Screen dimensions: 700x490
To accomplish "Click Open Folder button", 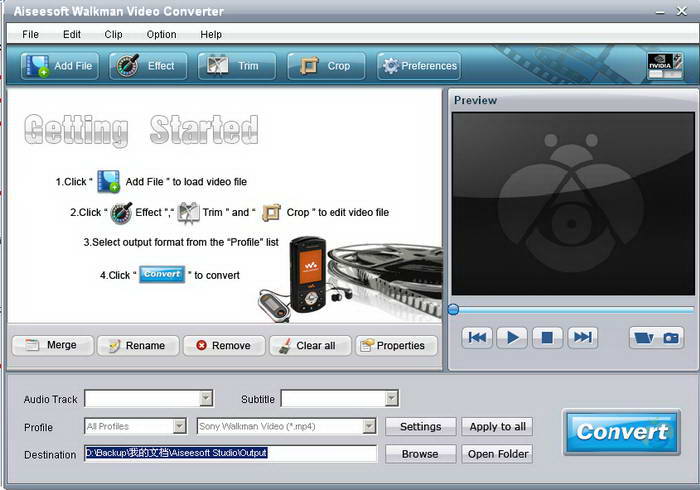I will pos(497,454).
